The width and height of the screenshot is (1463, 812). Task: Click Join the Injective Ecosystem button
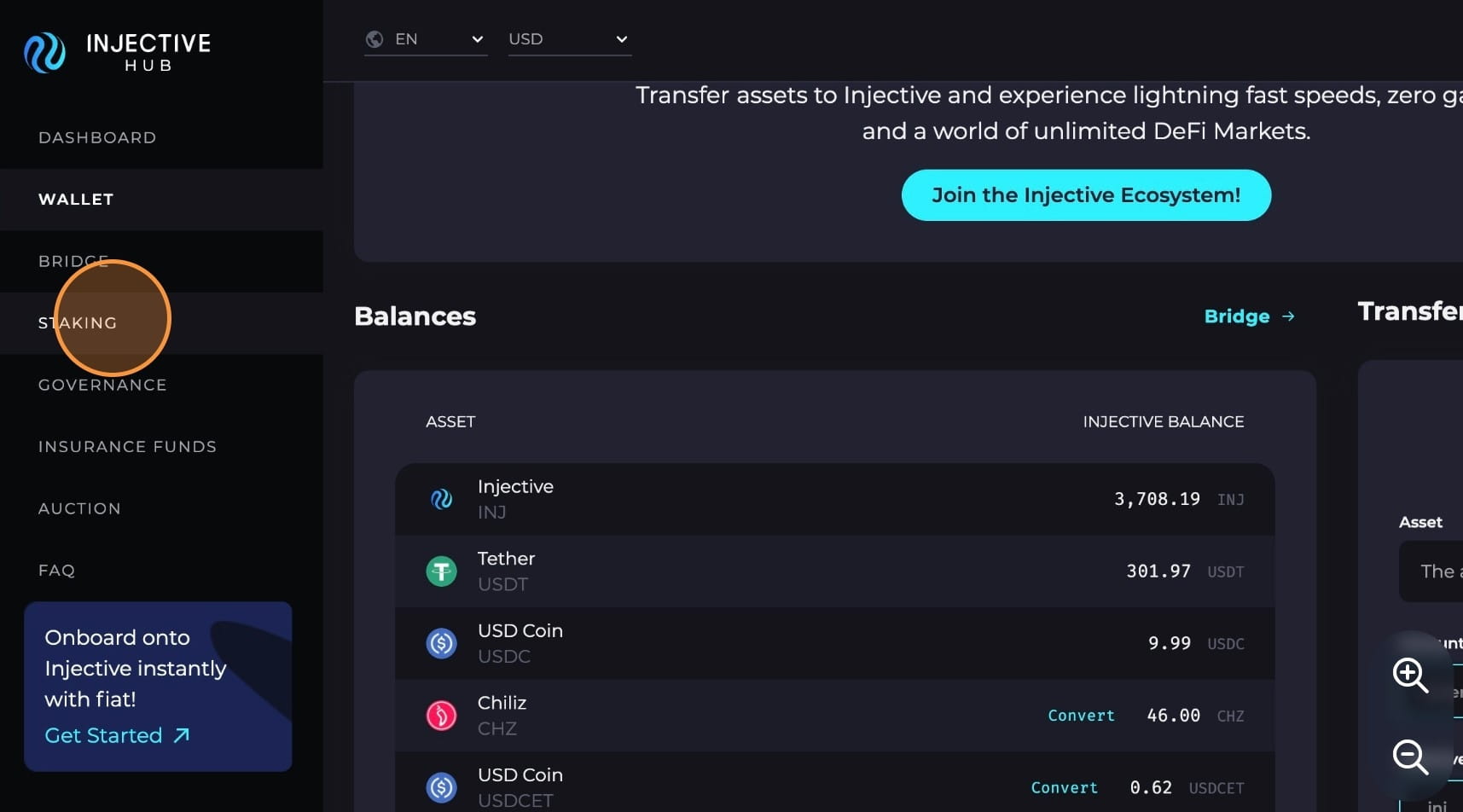[x=1086, y=195]
